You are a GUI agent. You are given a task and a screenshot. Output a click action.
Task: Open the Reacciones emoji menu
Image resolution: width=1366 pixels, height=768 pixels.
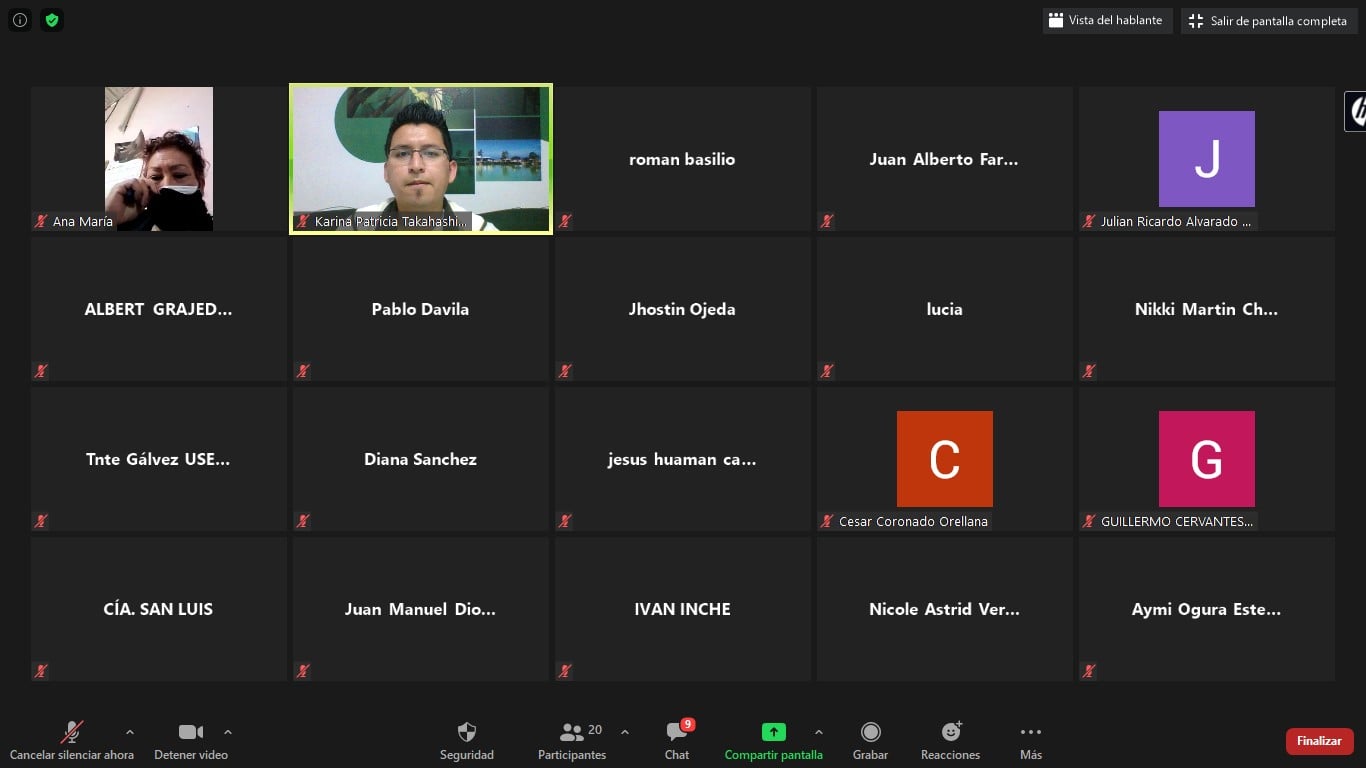[x=950, y=741]
